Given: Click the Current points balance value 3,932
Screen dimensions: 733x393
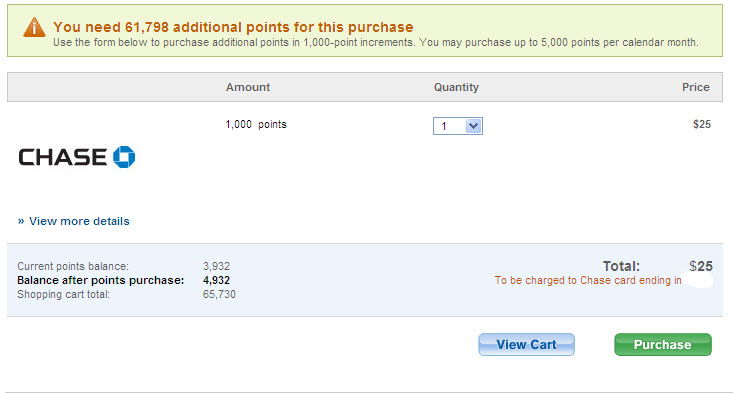Looking at the screenshot, I should 216,266.
